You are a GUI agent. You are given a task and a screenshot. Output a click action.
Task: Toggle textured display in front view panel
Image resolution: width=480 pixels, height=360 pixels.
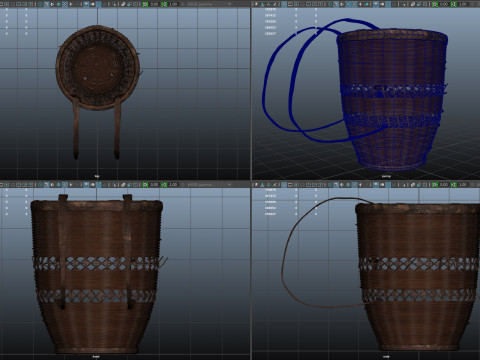point(65,184)
